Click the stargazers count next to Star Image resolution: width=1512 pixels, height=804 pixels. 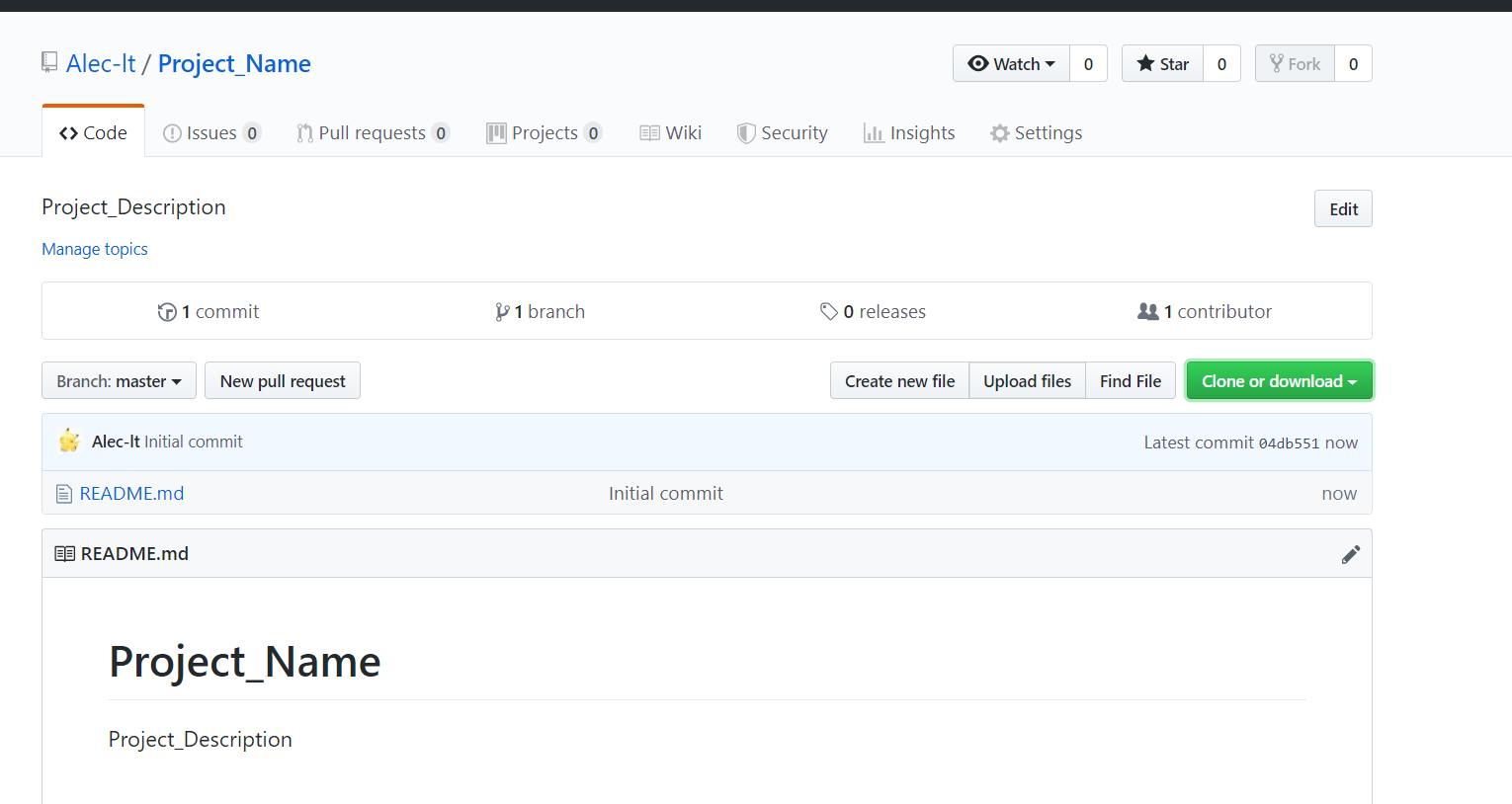point(1221,64)
